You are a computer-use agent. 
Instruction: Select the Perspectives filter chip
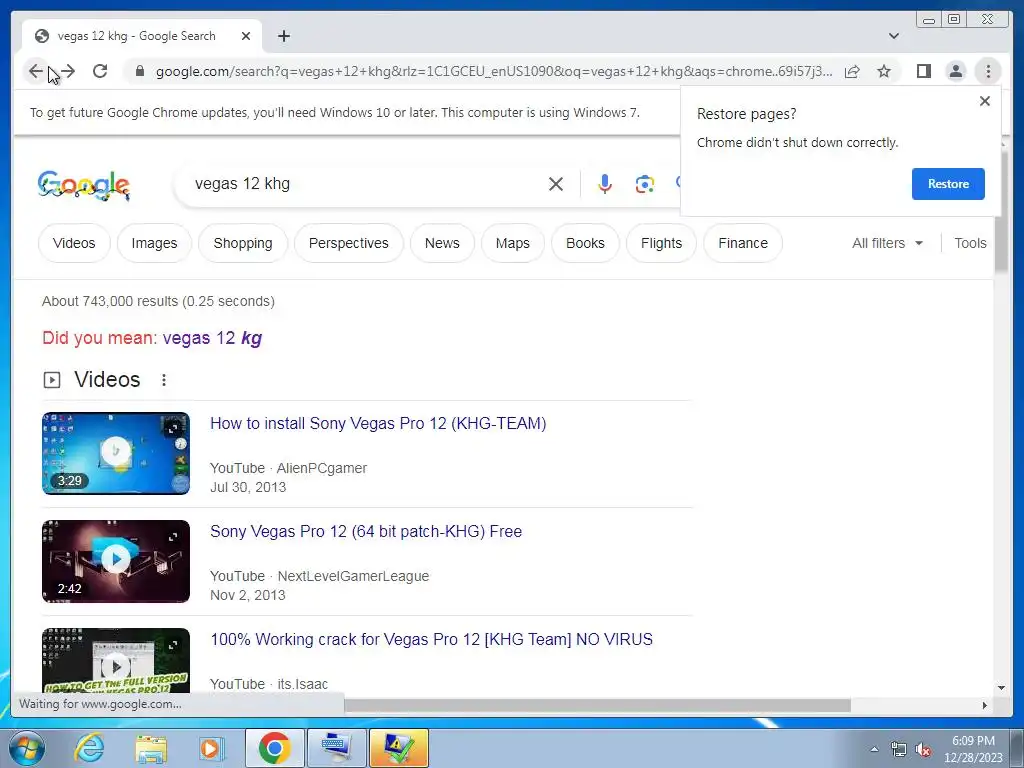(349, 243)
